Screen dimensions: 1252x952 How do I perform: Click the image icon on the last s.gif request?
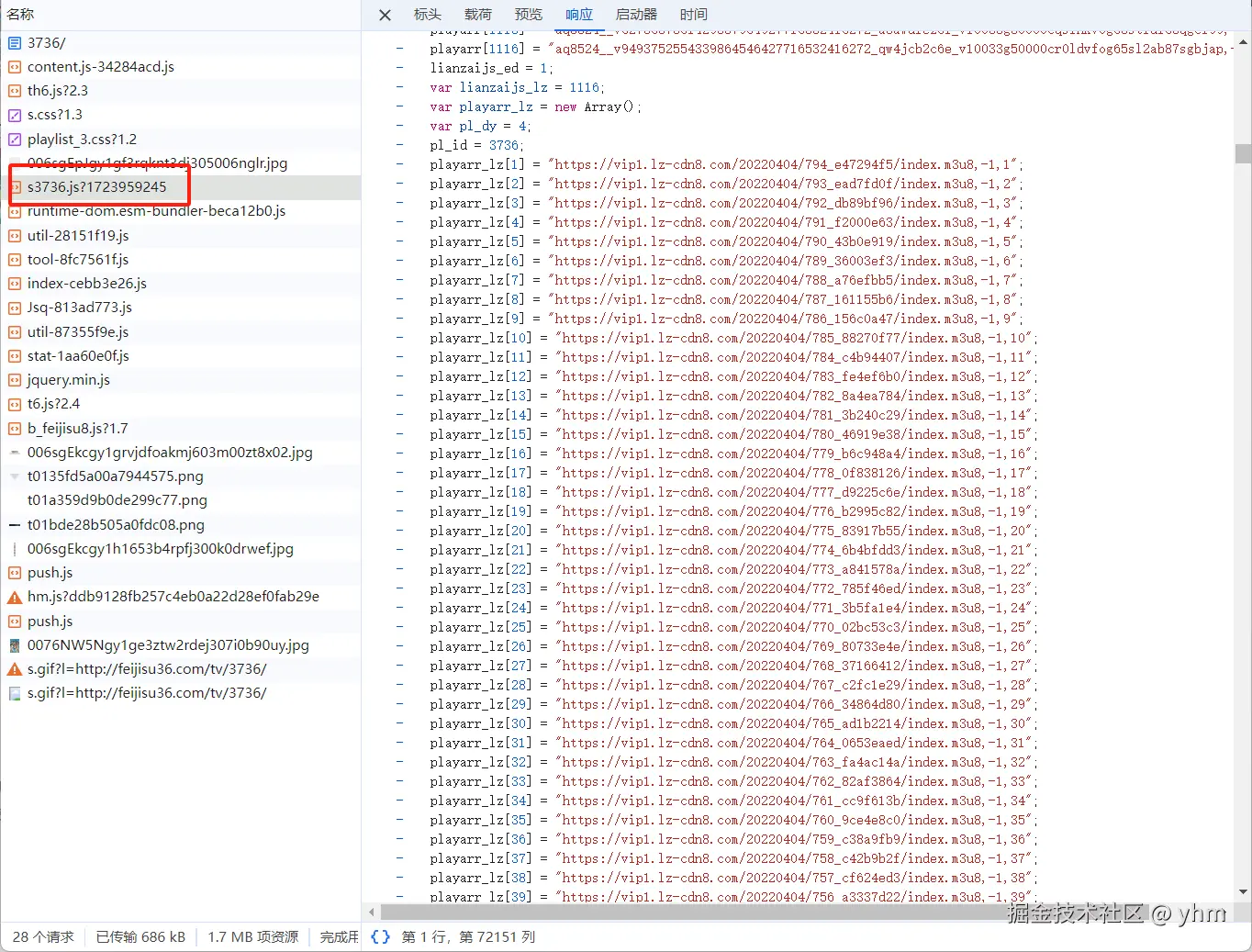[x=15, y=693]
